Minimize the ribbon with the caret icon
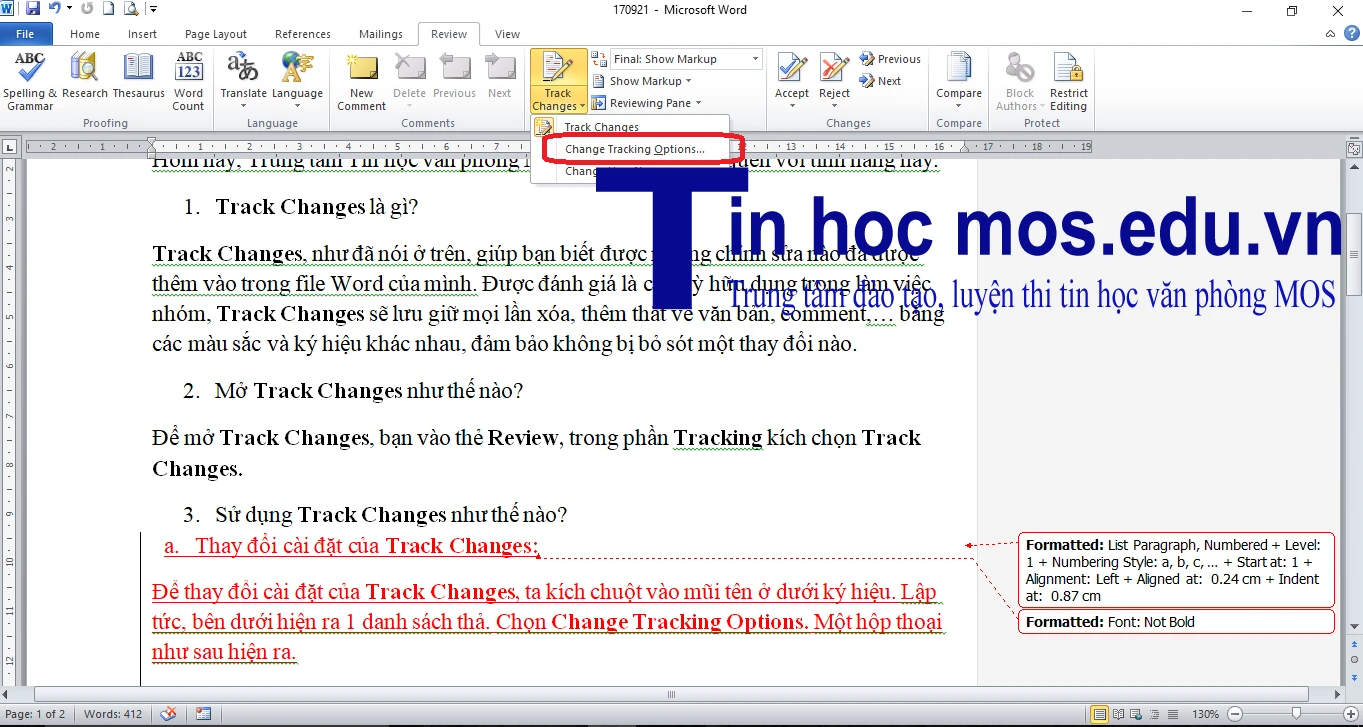Screen dimensions: 1363x727 point(1330,34)
